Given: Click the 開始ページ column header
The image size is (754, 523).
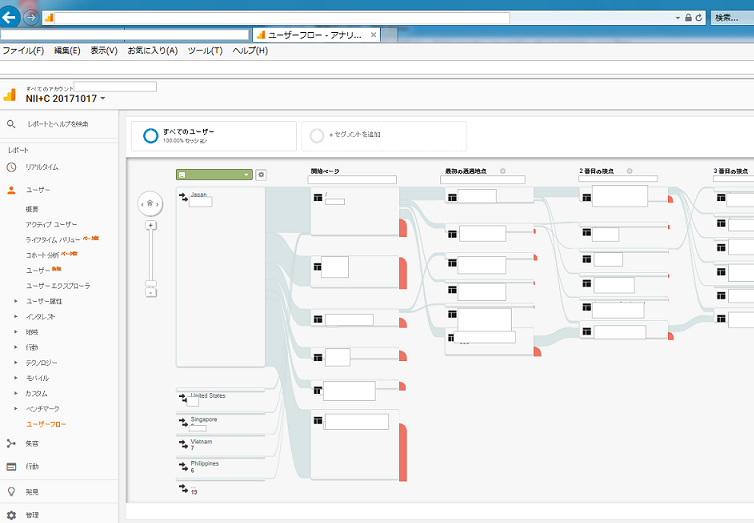Looking at the screenshot, I should (325, 171).
